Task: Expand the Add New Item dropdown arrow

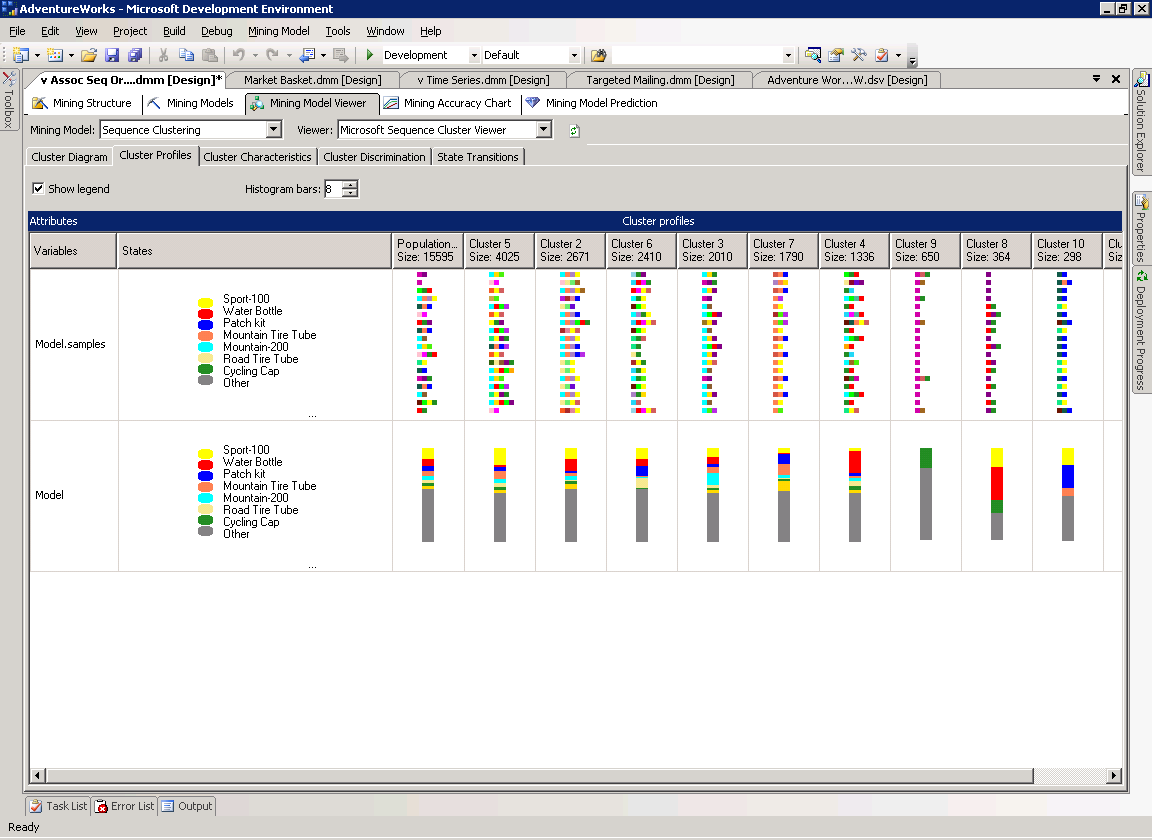Action: (71, 55)
